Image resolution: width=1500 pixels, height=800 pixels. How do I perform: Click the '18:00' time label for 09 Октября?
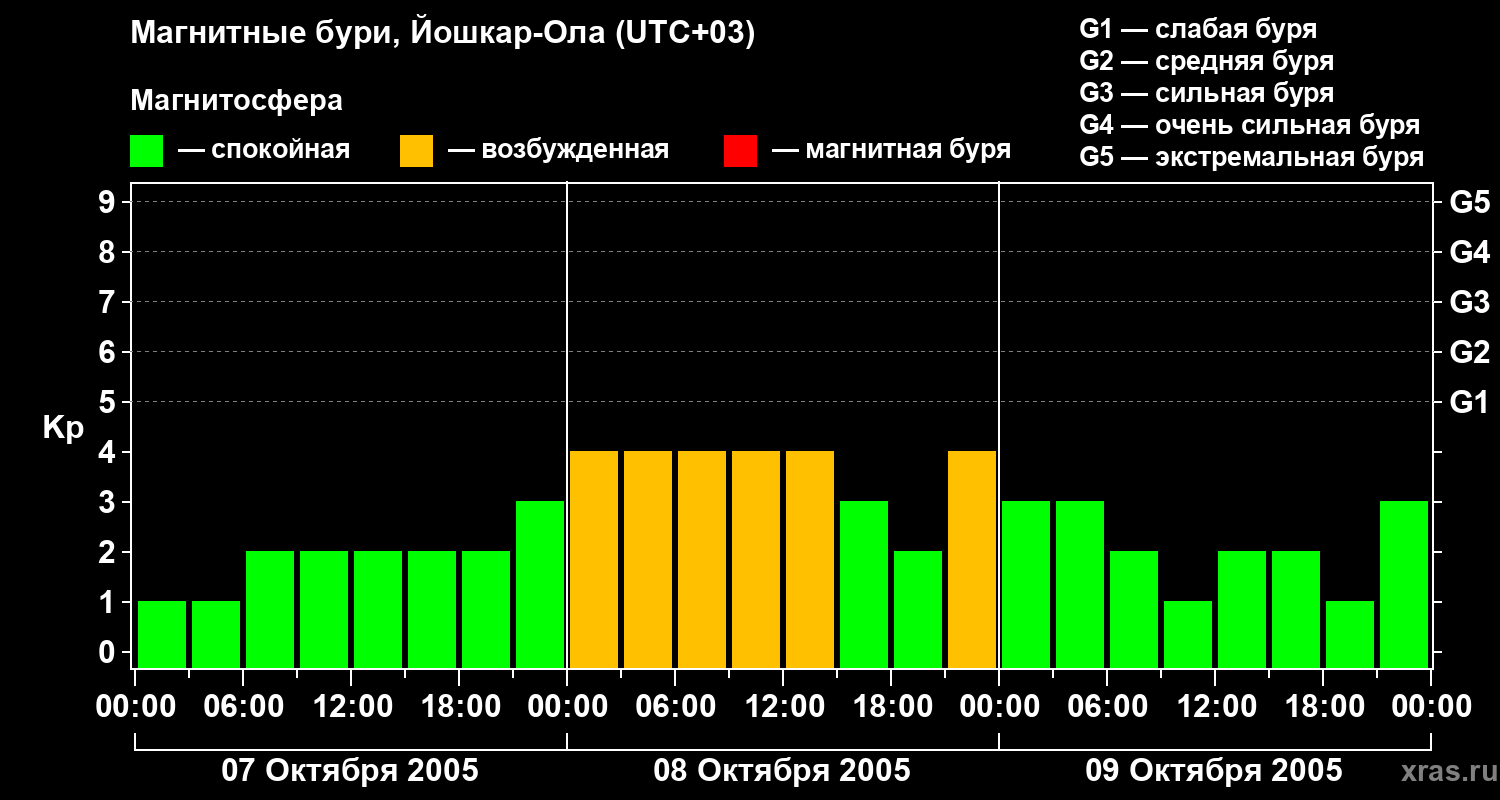1323,707
